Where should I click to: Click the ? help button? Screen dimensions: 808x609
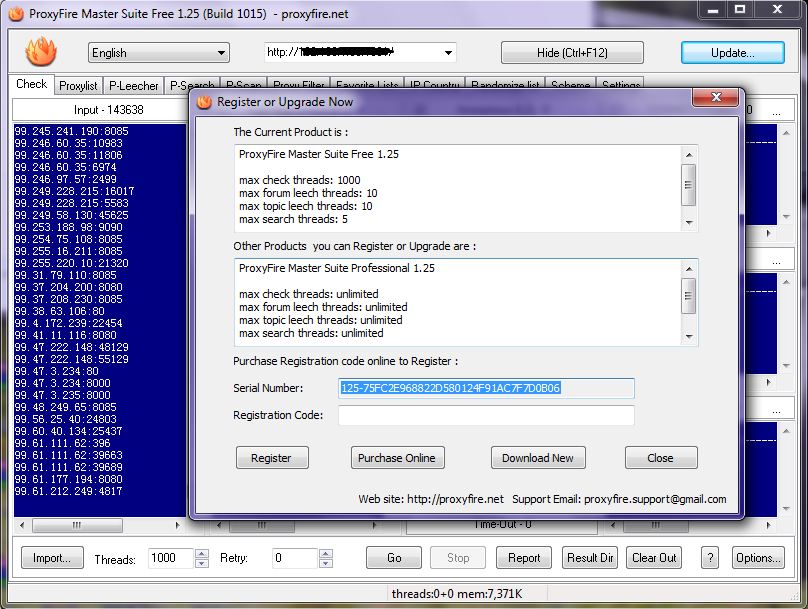coord(710,557)
